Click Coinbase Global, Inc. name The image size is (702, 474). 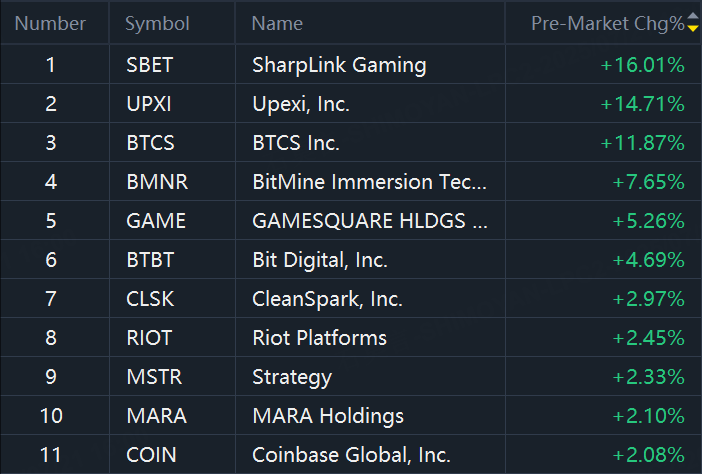[x=351, y=454]
